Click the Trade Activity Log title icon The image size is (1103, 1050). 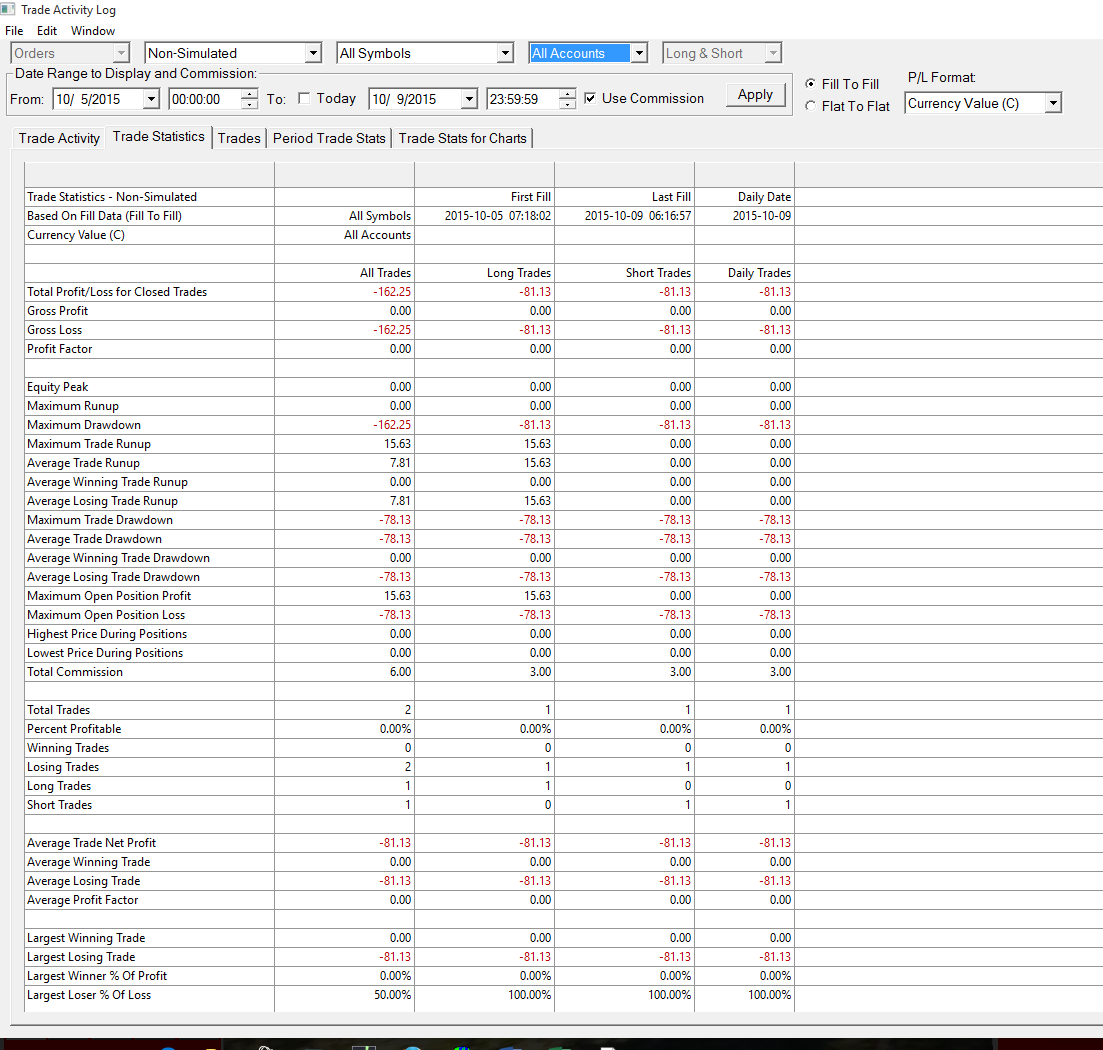tap(8, 9)
